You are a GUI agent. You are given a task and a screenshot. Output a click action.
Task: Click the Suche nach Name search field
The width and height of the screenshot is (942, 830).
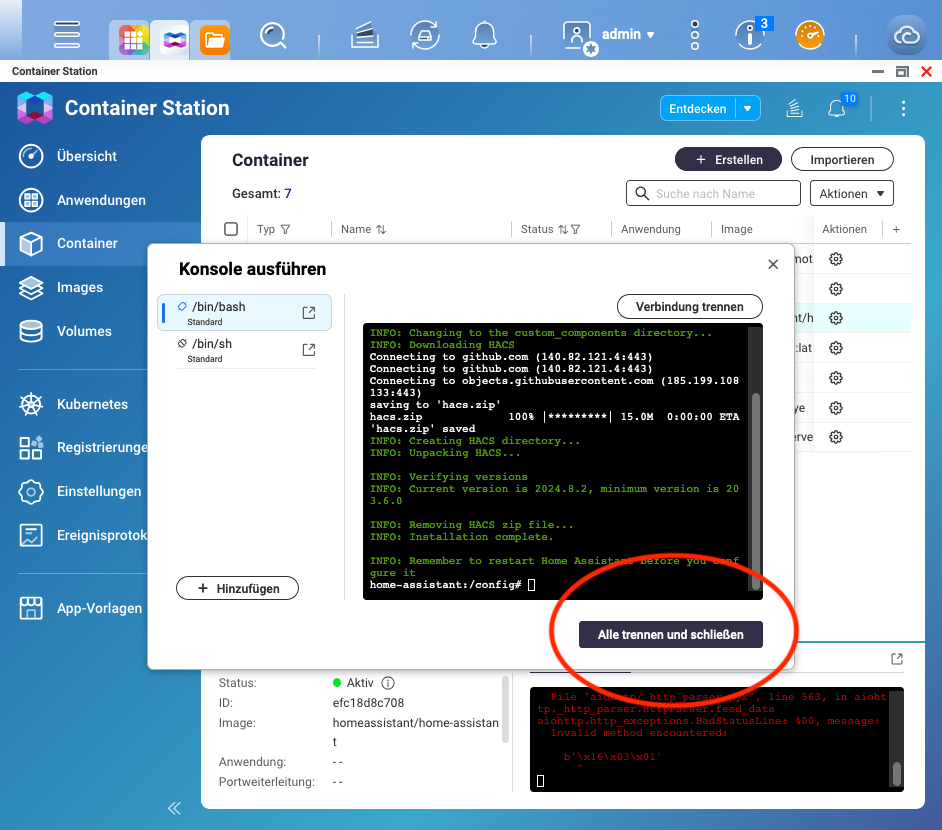coord(713,193)
